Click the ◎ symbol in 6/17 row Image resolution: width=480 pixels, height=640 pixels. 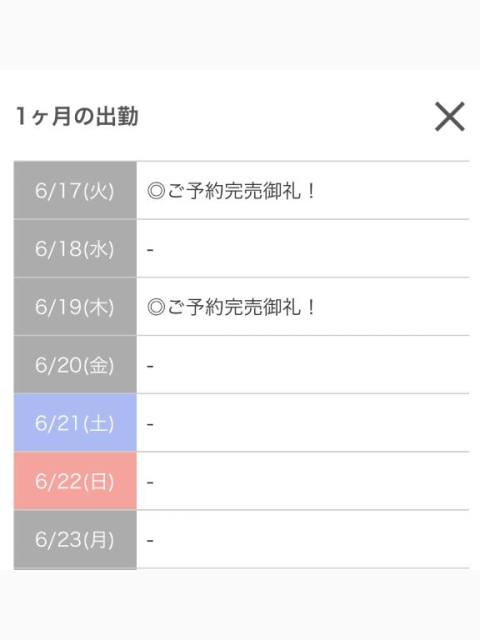click(156, 191)
